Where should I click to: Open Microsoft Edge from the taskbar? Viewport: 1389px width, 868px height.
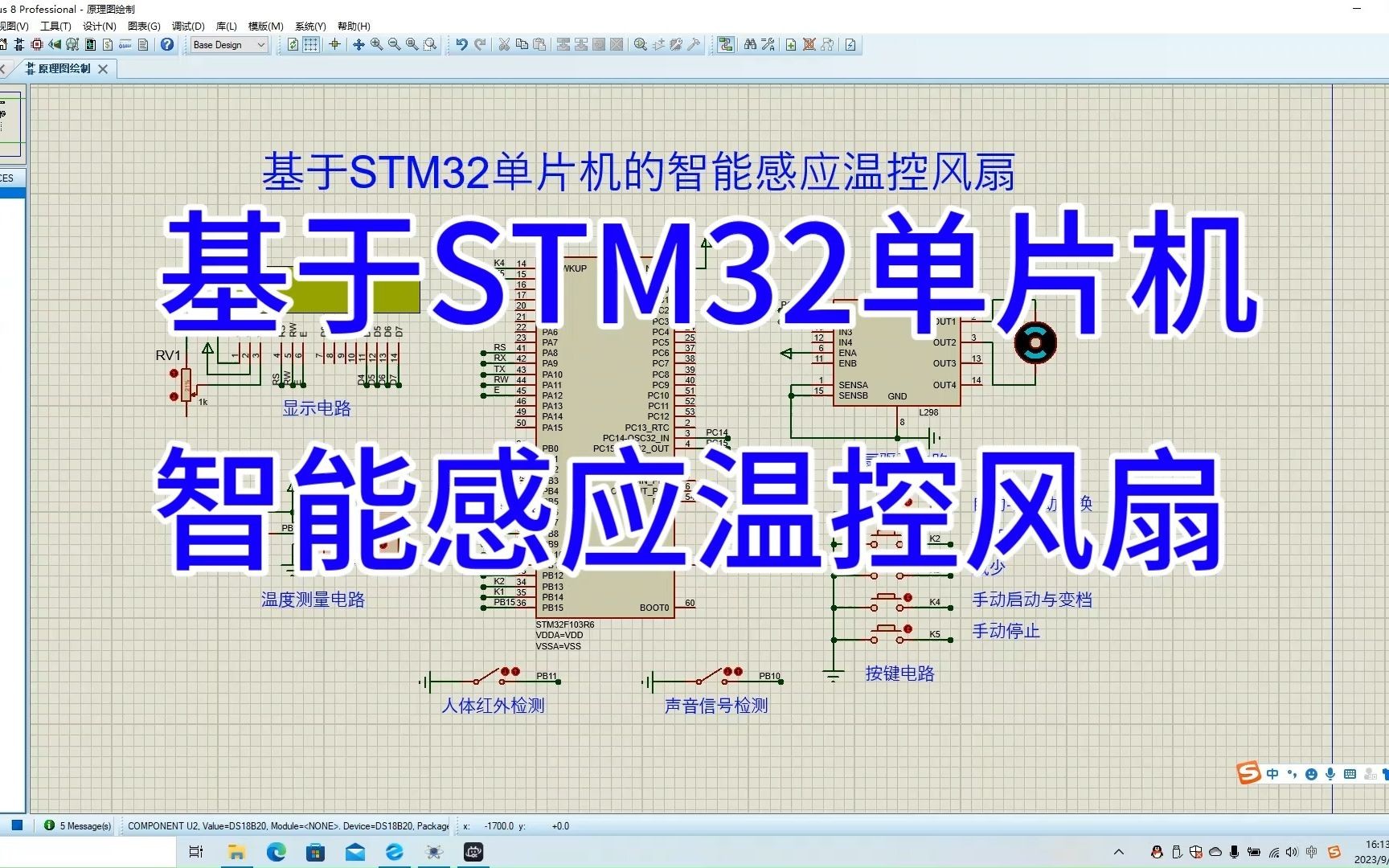276,852
